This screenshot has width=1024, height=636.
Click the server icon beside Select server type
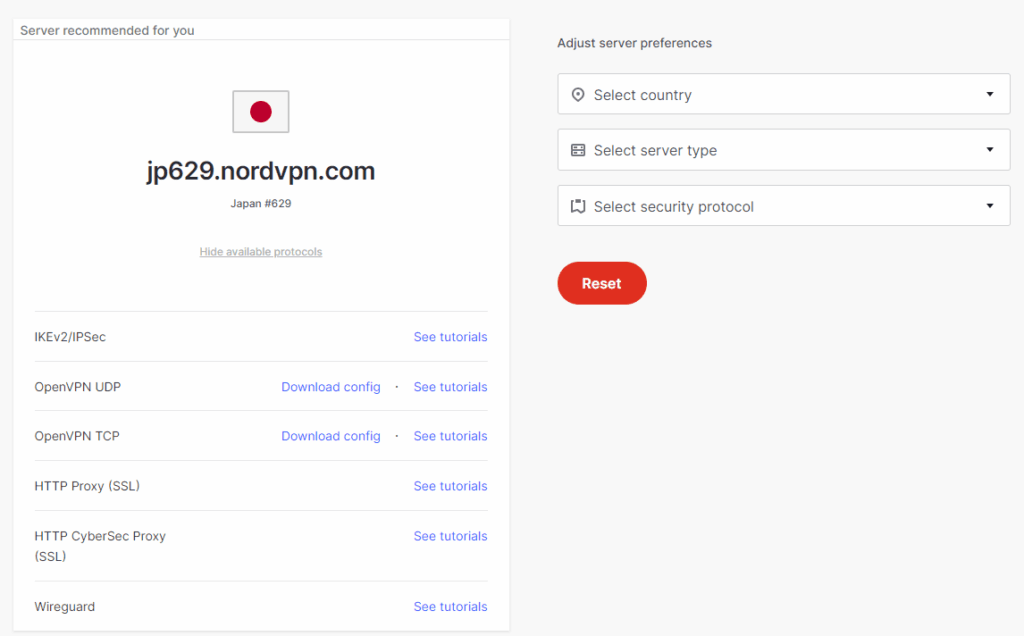577,150
